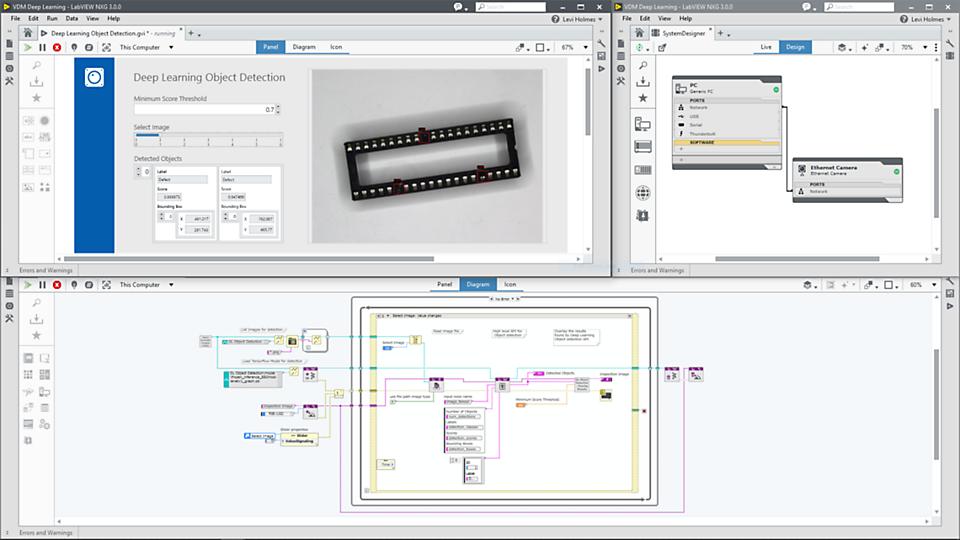Click search box in left window title bar
Viewport: 960px width, 540px height.
point(511,7)
